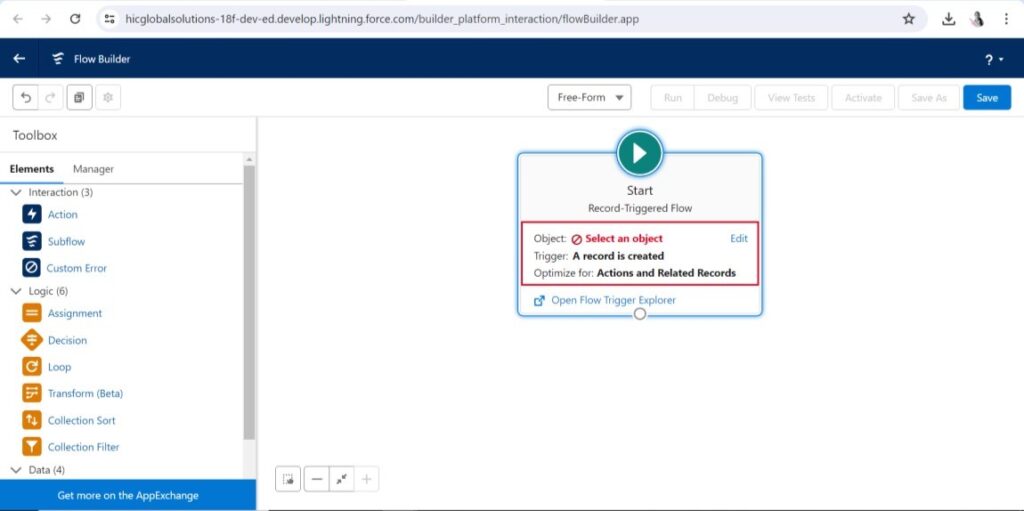1024x511 pixels.
Task: Click the Collection Sort label
Action: coord(82,420)
